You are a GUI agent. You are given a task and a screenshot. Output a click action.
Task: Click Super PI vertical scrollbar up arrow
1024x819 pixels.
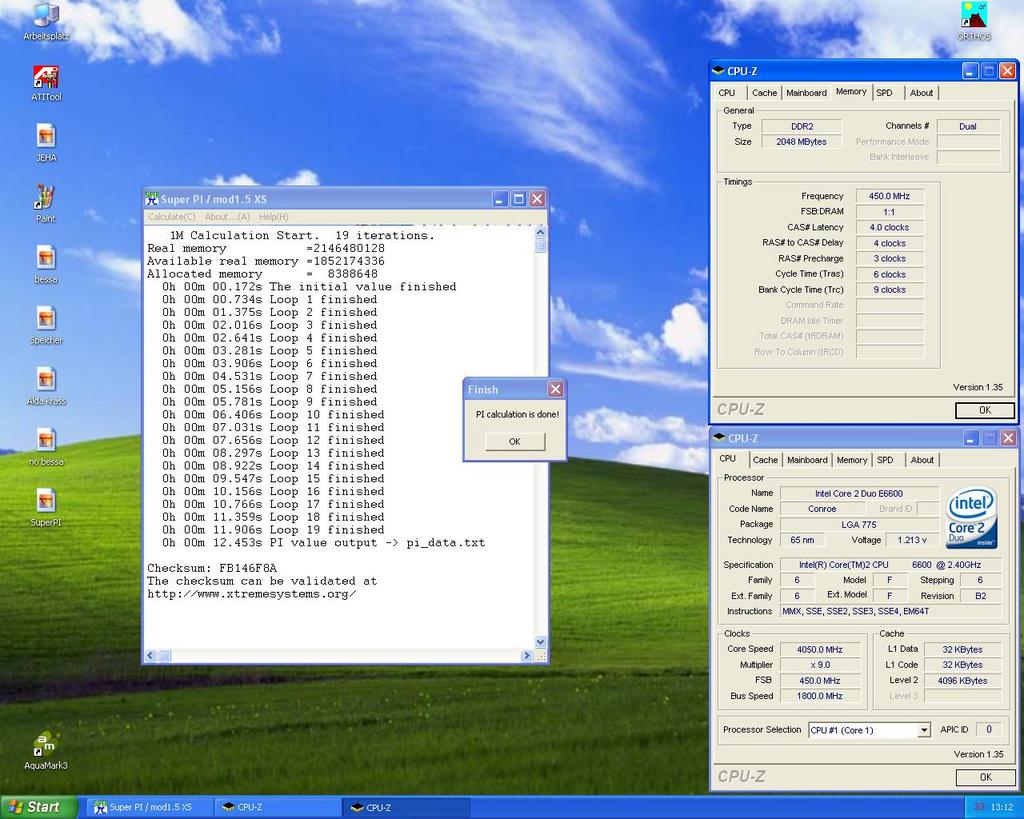540,232
